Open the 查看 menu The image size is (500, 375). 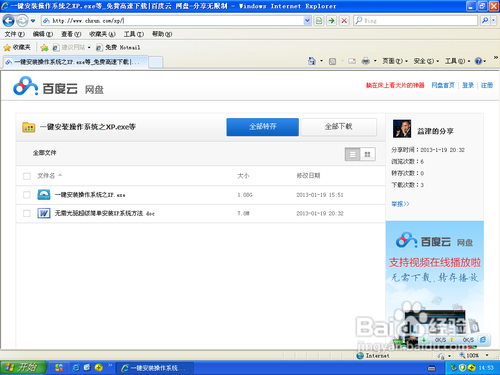(71, 34)
